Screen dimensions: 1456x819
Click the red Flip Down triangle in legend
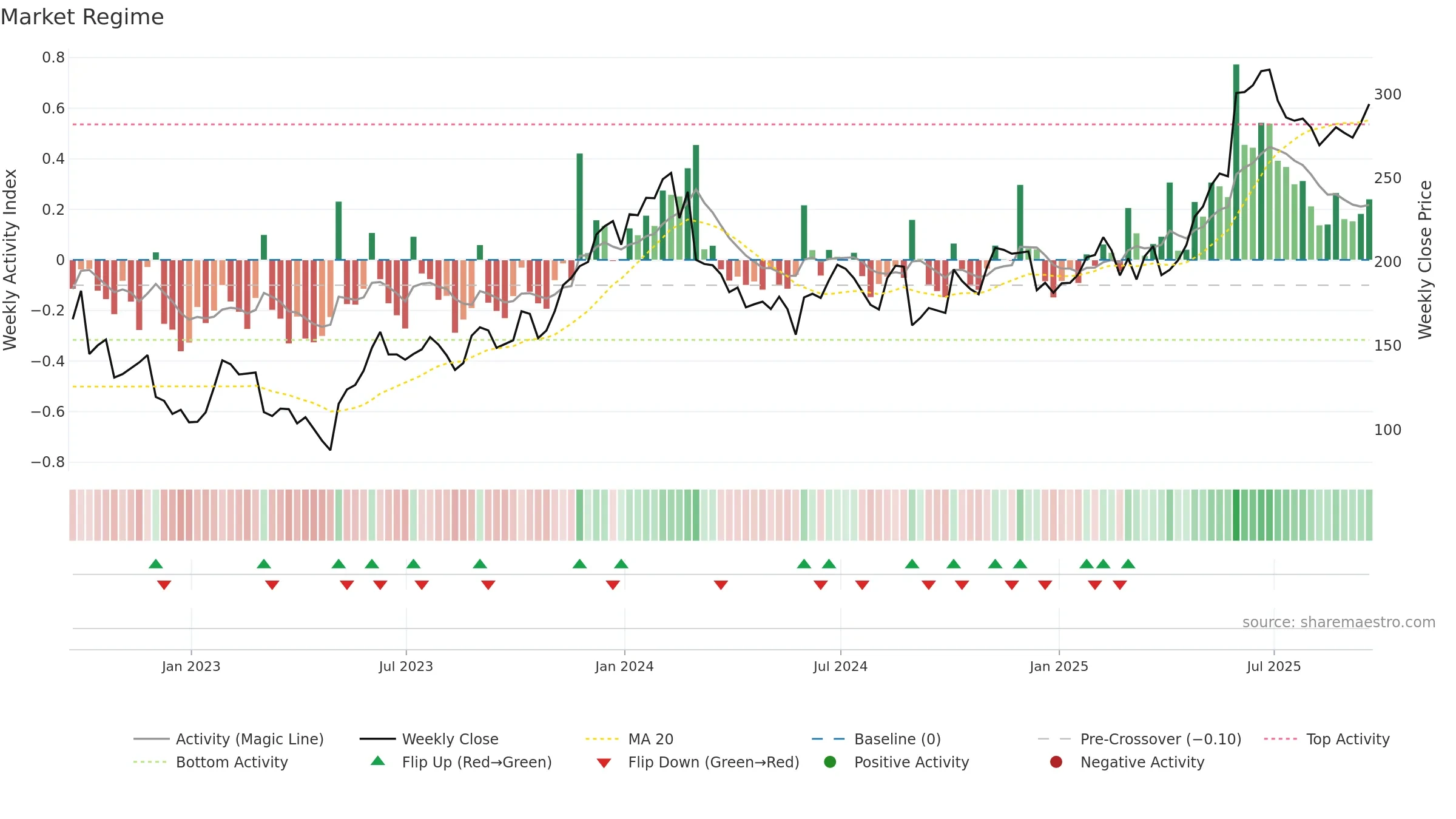(x=604, y=763)
